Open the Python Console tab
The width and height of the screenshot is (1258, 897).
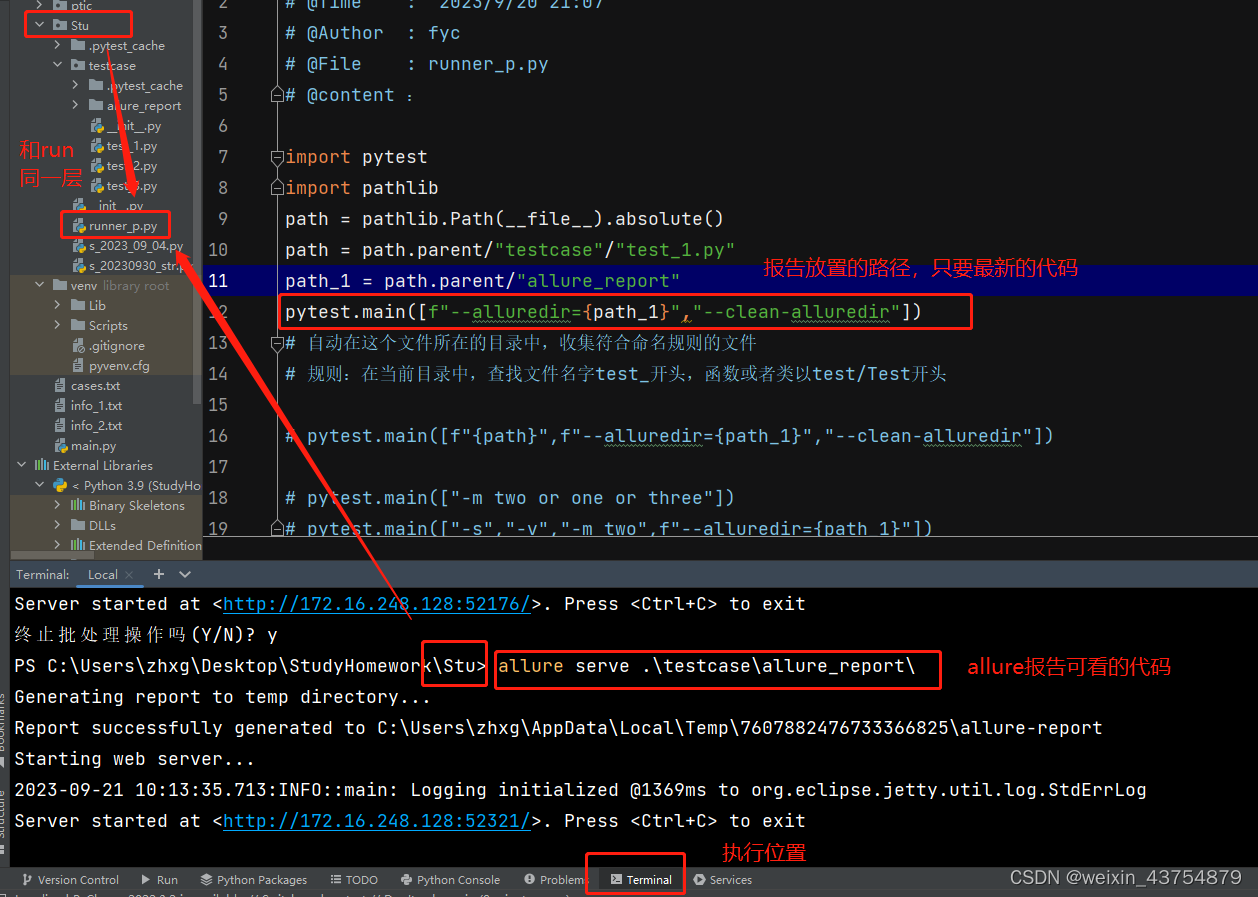(x=450, y=880)
